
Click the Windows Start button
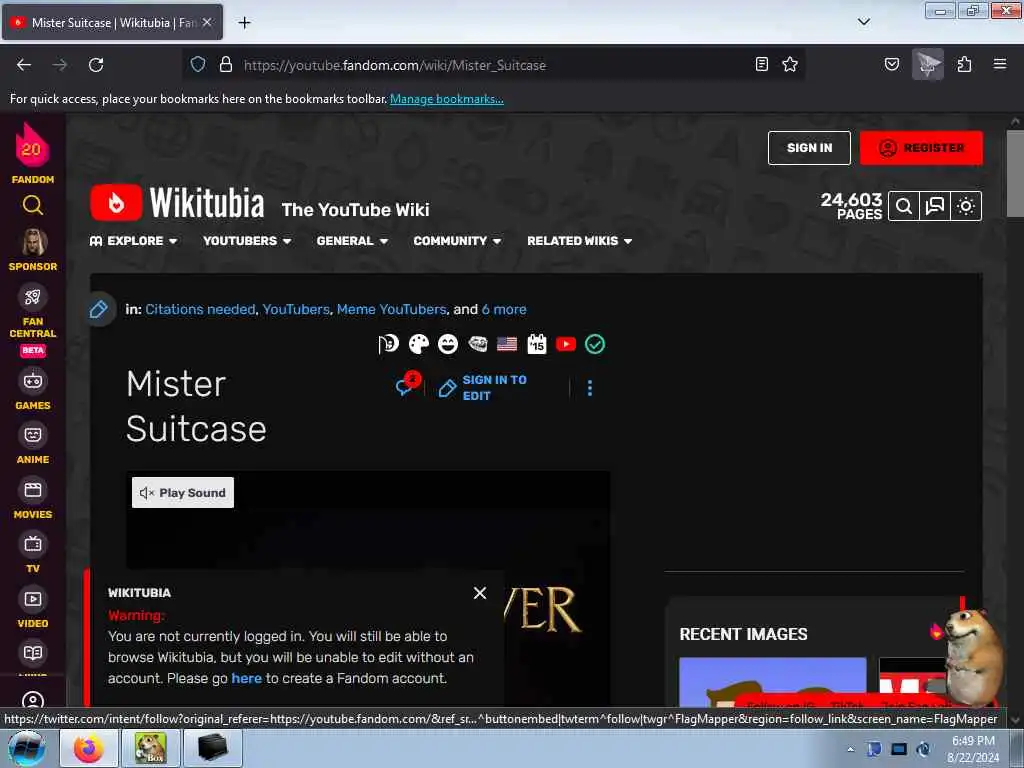25,748
